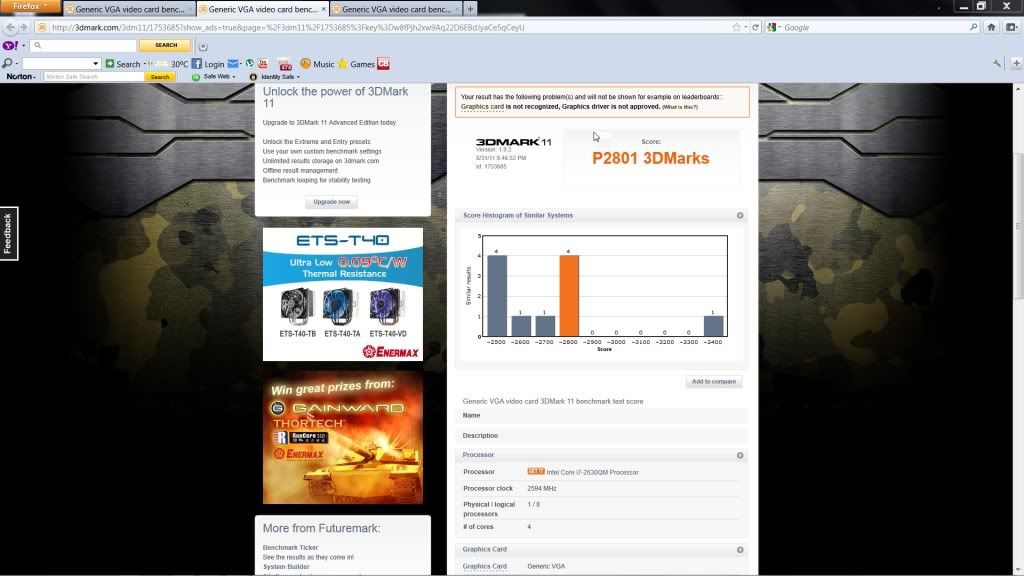Click the Norton Search button
The image size is (1024, 576).
160,76
